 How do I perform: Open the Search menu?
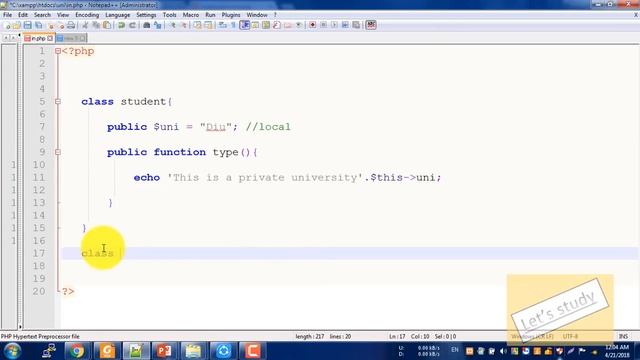coord(42,15)
